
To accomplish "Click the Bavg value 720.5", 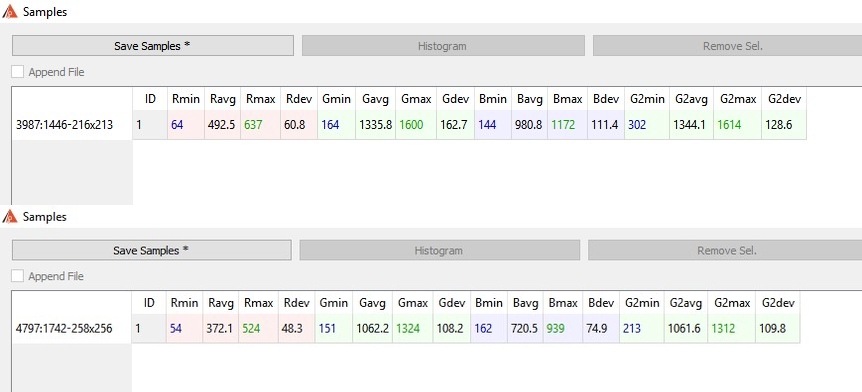I will click(524, 329).
